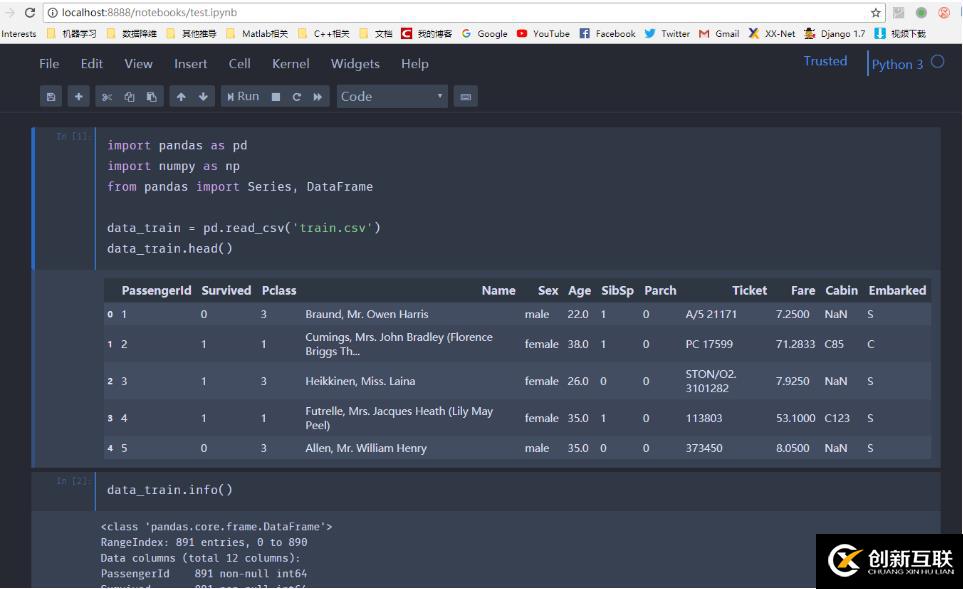Open the Kernel menu
The image size is (963, 589).
pyautogui.click(x=290, y=63)
